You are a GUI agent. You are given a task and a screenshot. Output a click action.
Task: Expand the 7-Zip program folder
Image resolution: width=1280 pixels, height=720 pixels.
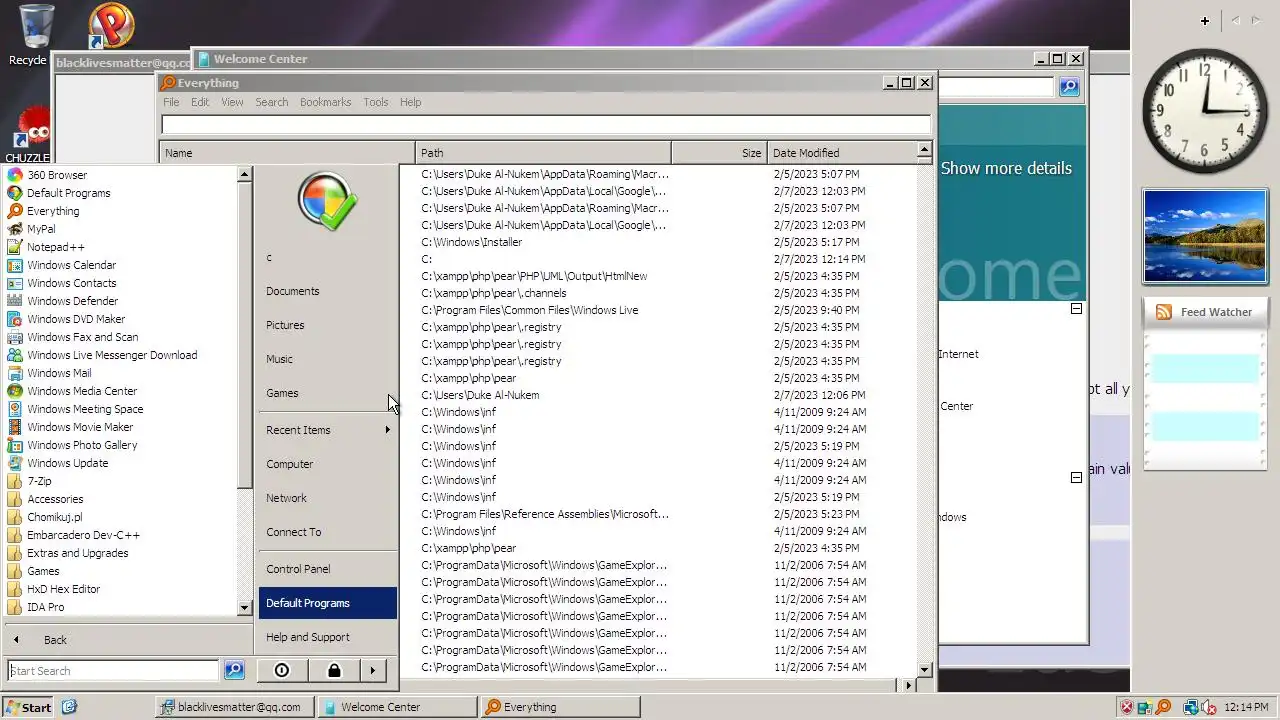point(39,481)
